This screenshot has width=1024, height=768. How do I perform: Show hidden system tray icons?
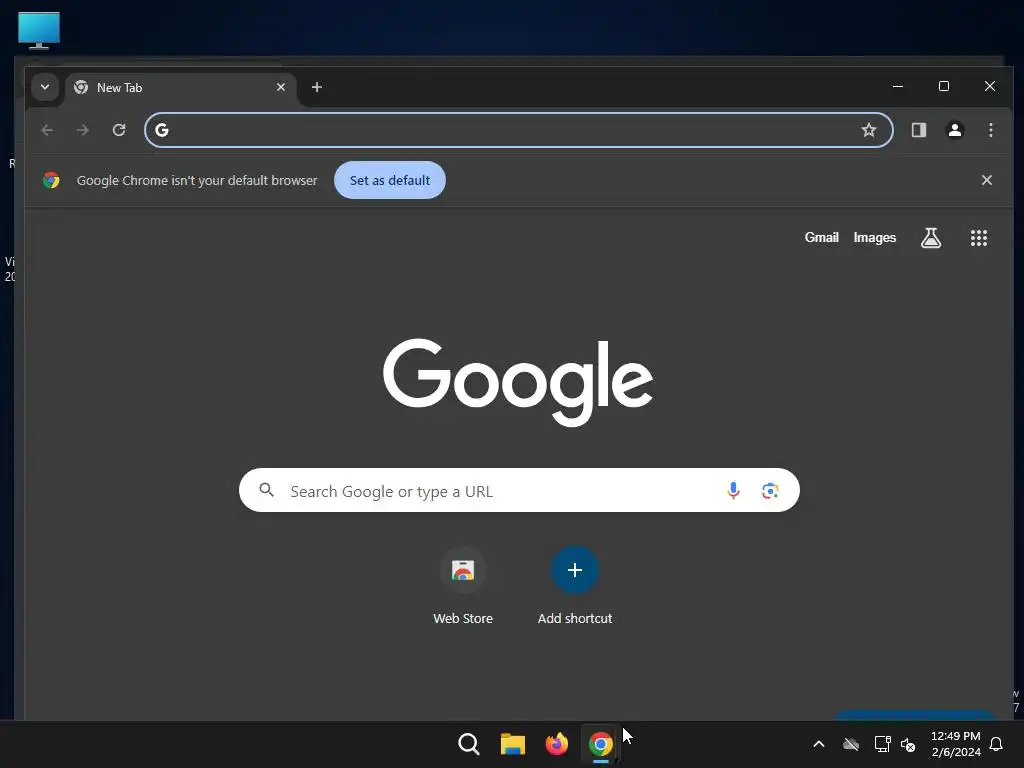tap(818, 744)
